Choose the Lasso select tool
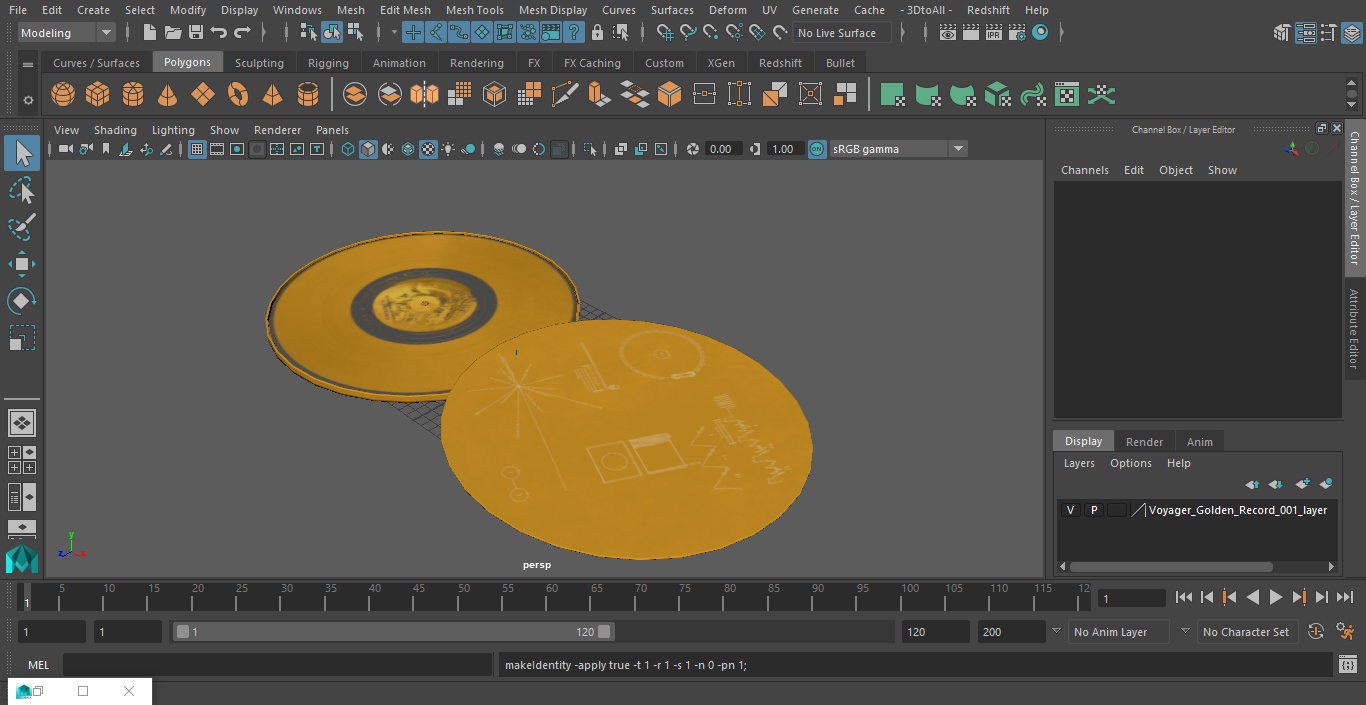Image resolution: width=1366 pixels, height=705 pixels. coord(22,190)
